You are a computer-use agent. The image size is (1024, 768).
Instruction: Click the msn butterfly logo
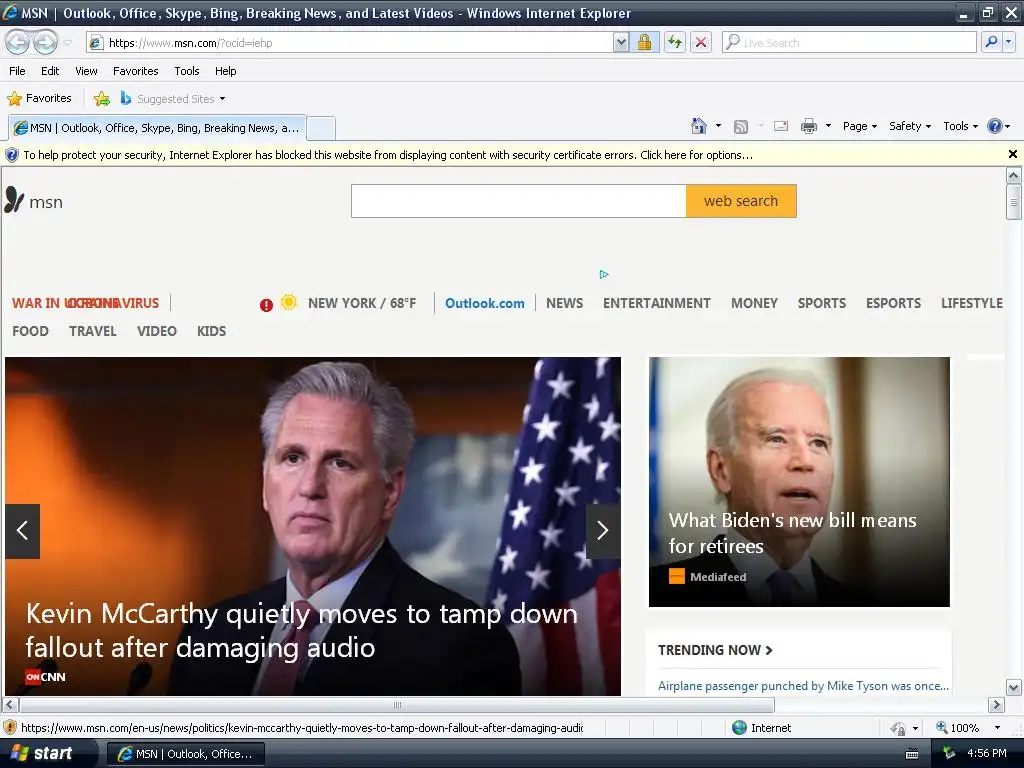34,201
